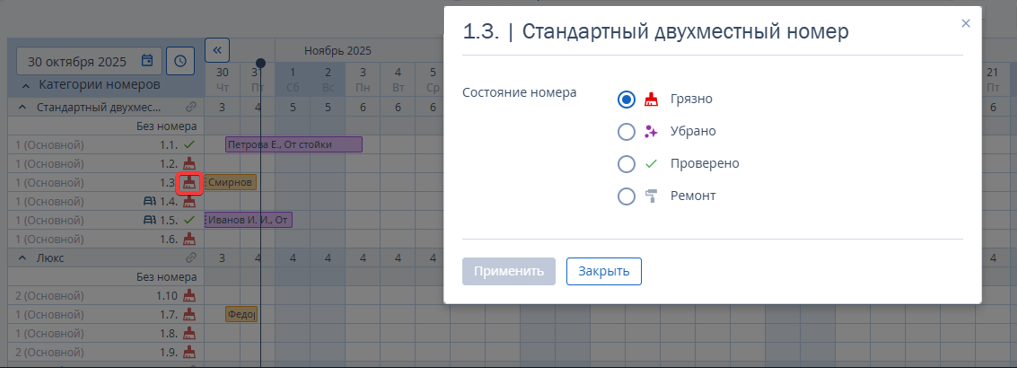Click the dirty status icon of room 1.7.

point(189,315)
